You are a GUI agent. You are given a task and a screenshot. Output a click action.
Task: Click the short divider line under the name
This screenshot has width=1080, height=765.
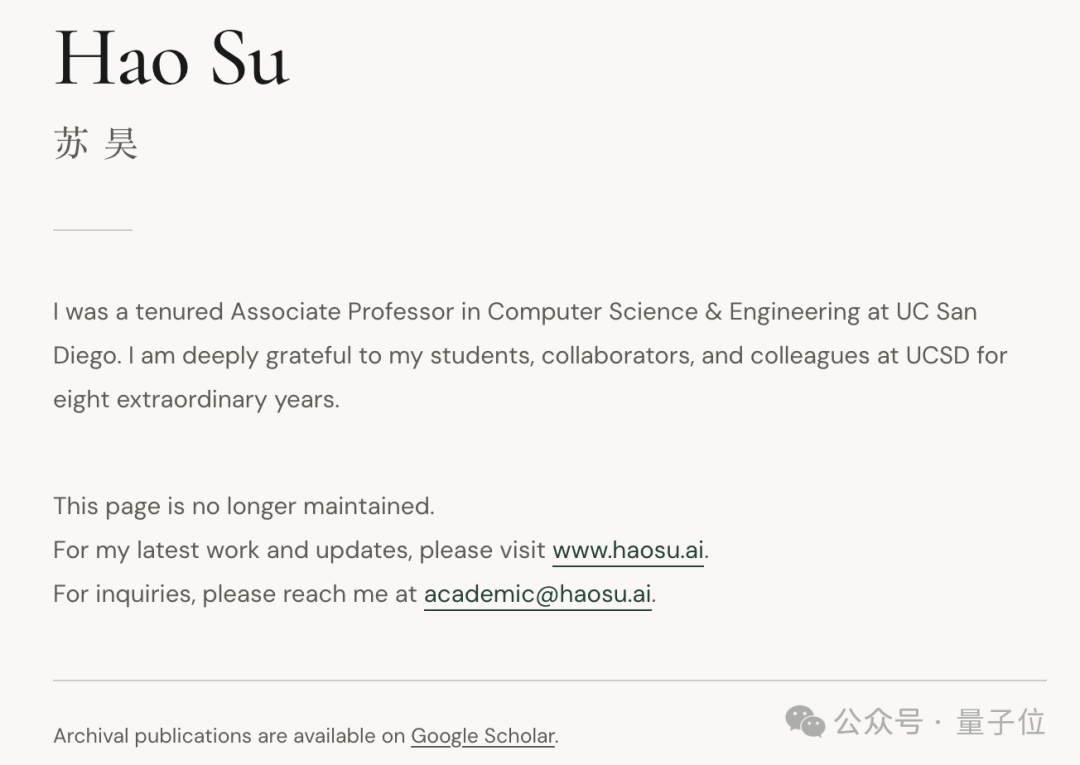(92, 230)
